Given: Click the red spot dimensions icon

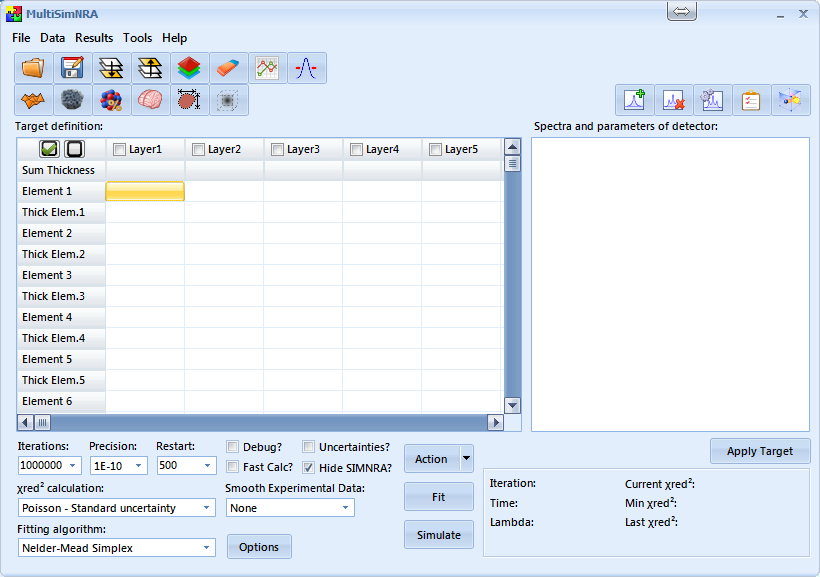Looking at the screenshot, I should click(189, 100).
